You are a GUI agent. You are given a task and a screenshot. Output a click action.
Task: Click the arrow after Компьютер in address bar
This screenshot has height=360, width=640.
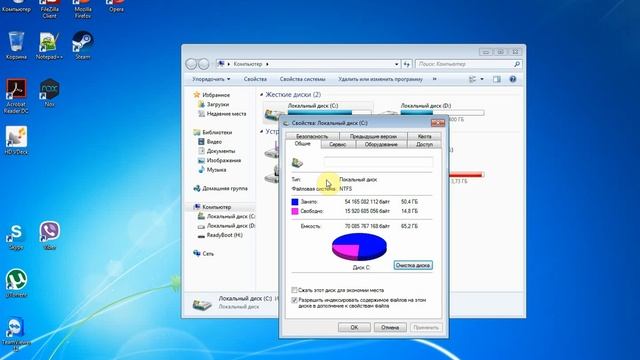point(267,64)
